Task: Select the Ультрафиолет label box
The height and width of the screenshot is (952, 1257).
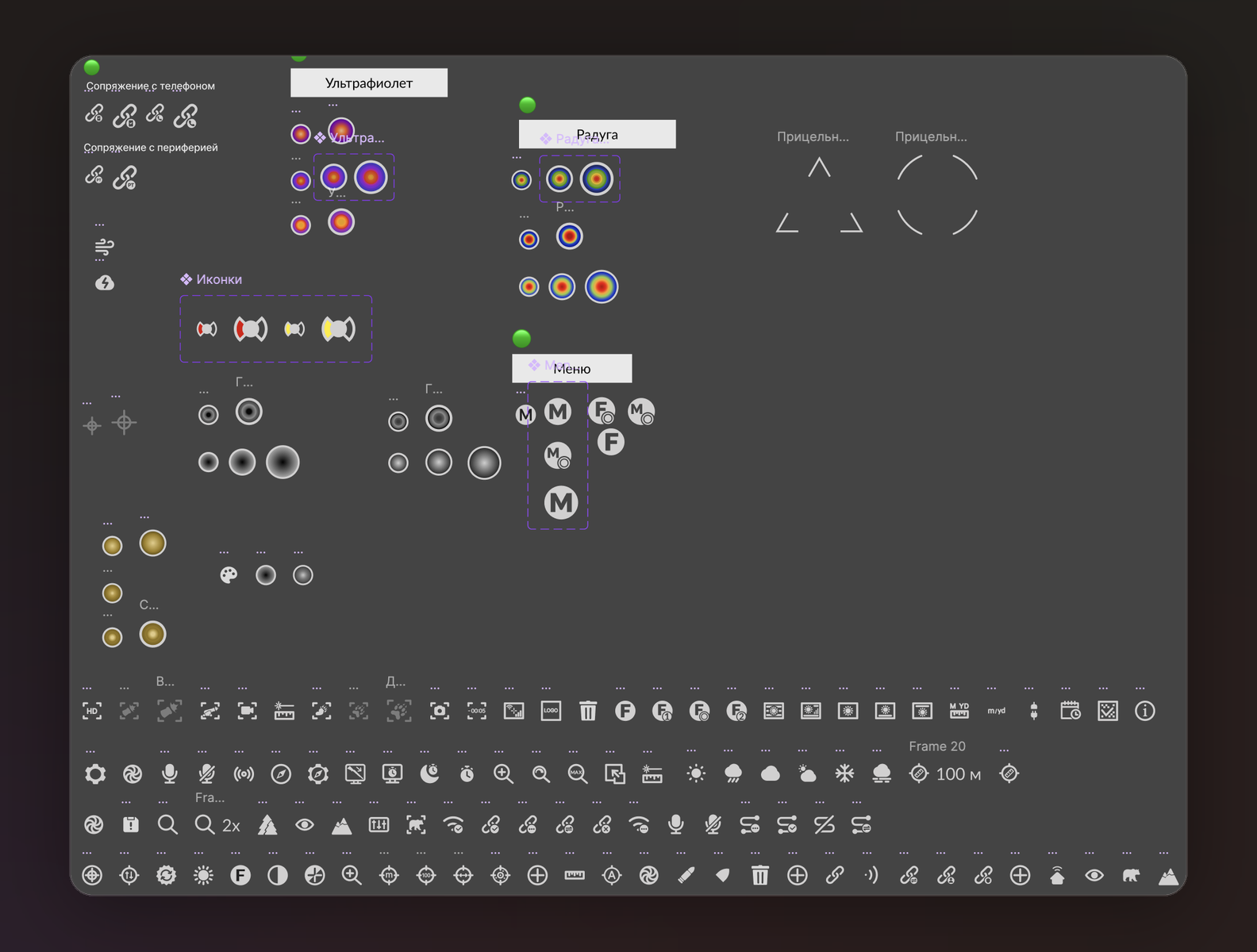Action: click(369, 83)
